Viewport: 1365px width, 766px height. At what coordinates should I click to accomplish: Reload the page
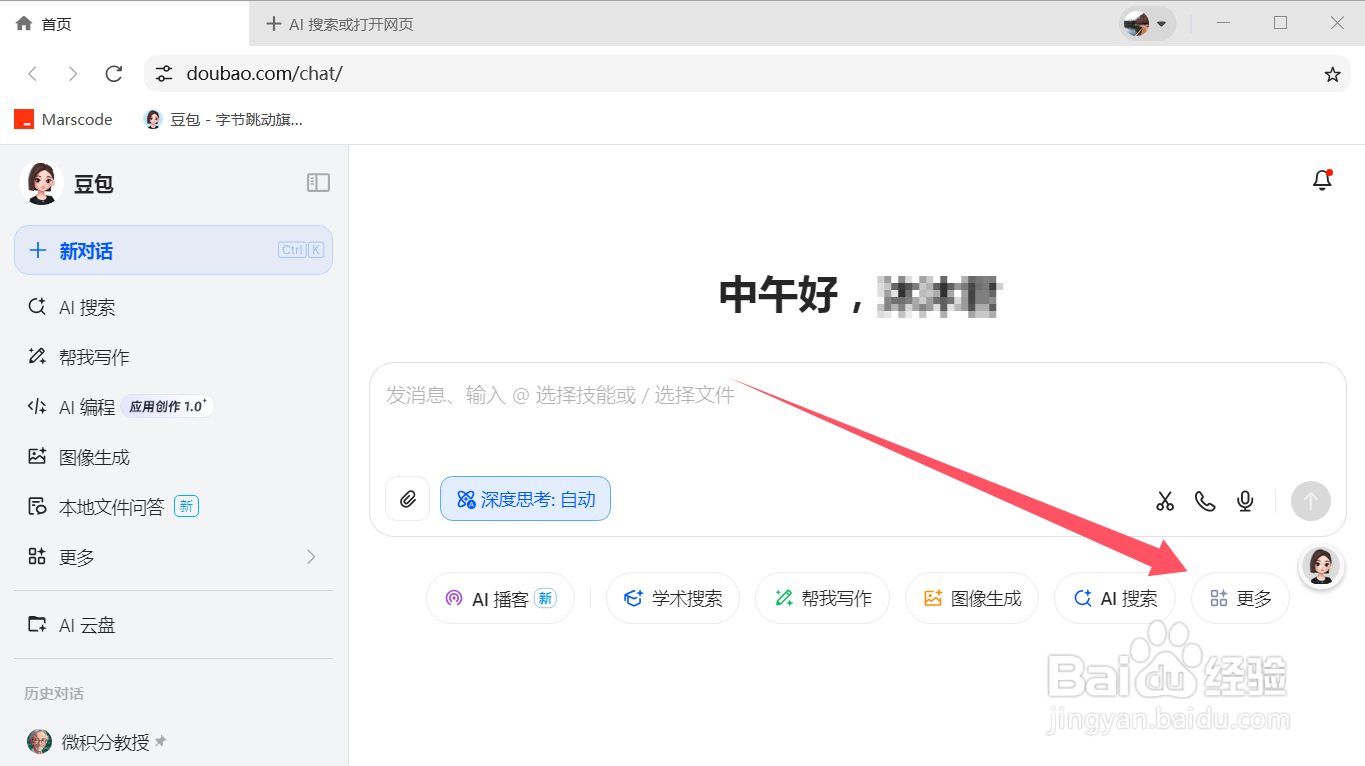(x=114, y=74)
